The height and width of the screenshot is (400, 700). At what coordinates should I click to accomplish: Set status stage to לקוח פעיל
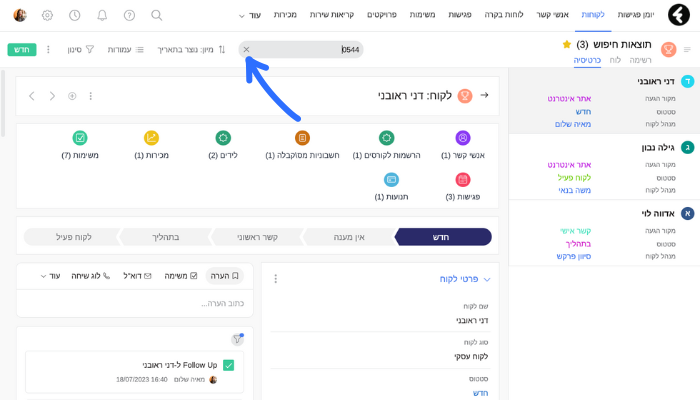pyautogui.click(x=71, y=237)
